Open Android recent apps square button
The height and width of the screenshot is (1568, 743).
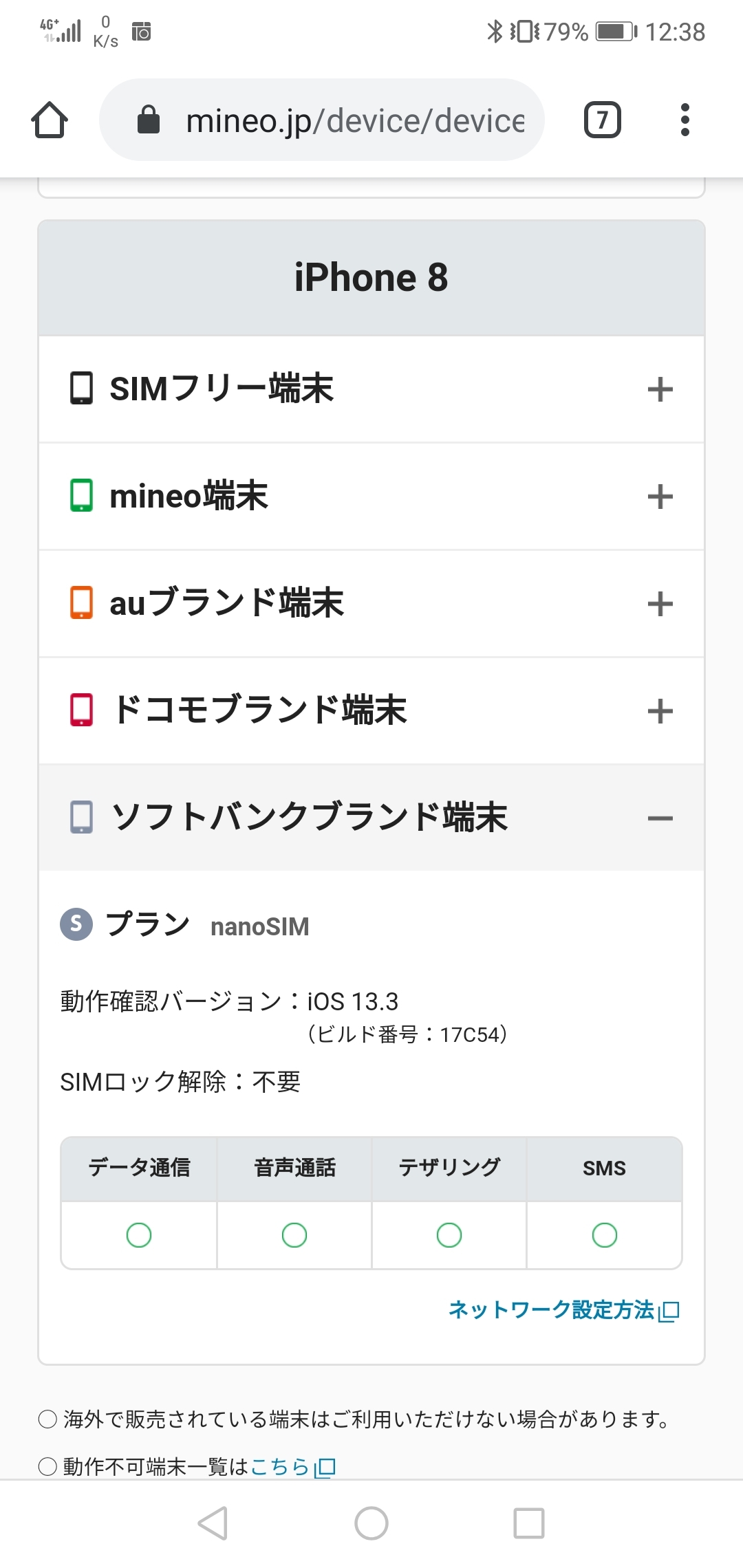(x=529, y=1523)
